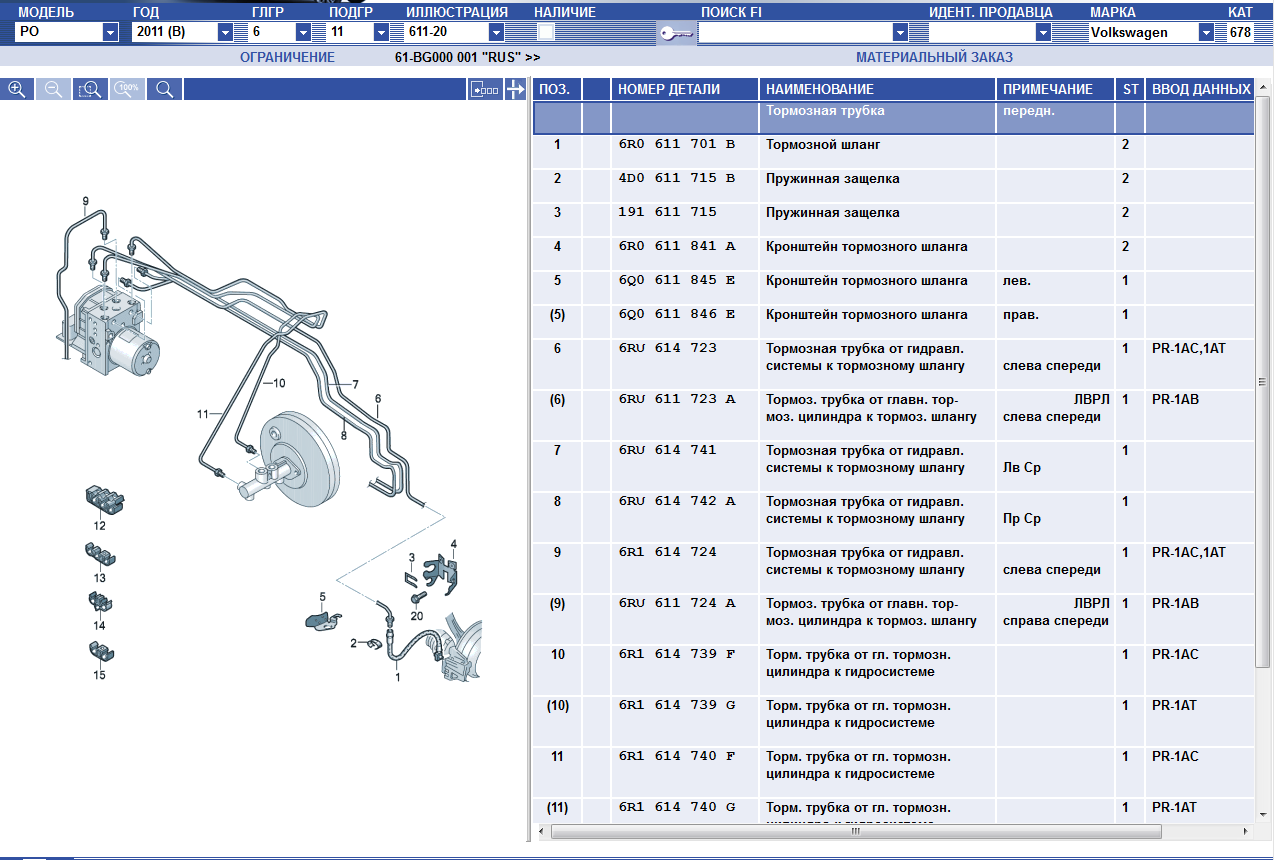1274x860 pixels.
Task: Click the plain magnifier search icon
Action: pyautogui.click(x=165, y=89)
